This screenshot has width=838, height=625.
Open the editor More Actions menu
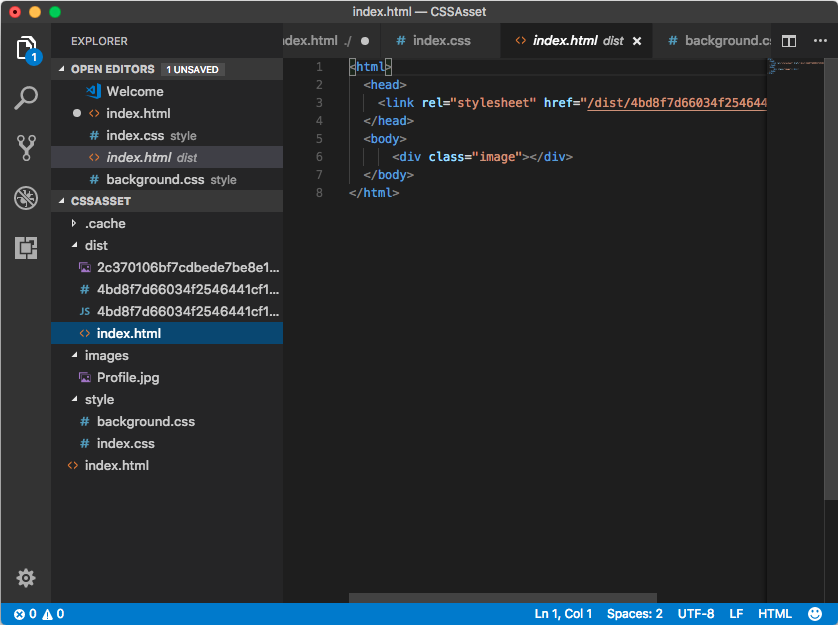(x=820, y=41)
